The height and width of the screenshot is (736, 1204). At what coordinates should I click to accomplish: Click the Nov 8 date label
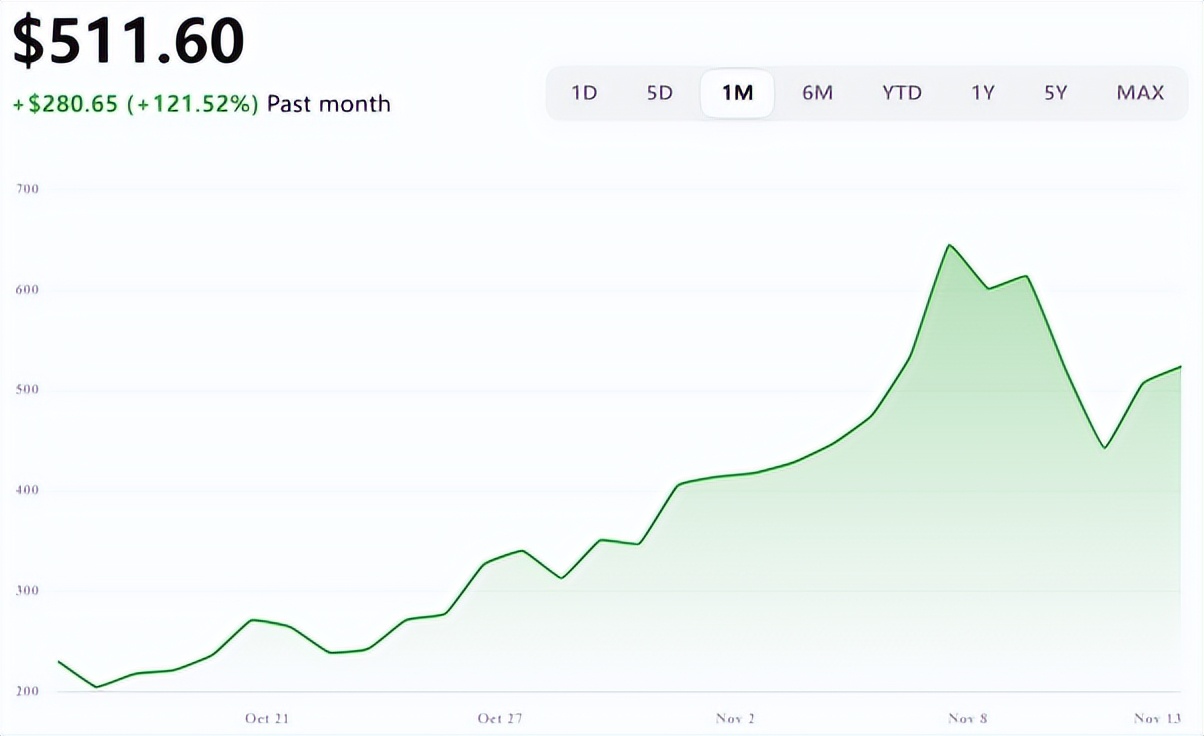pos(968,718)
